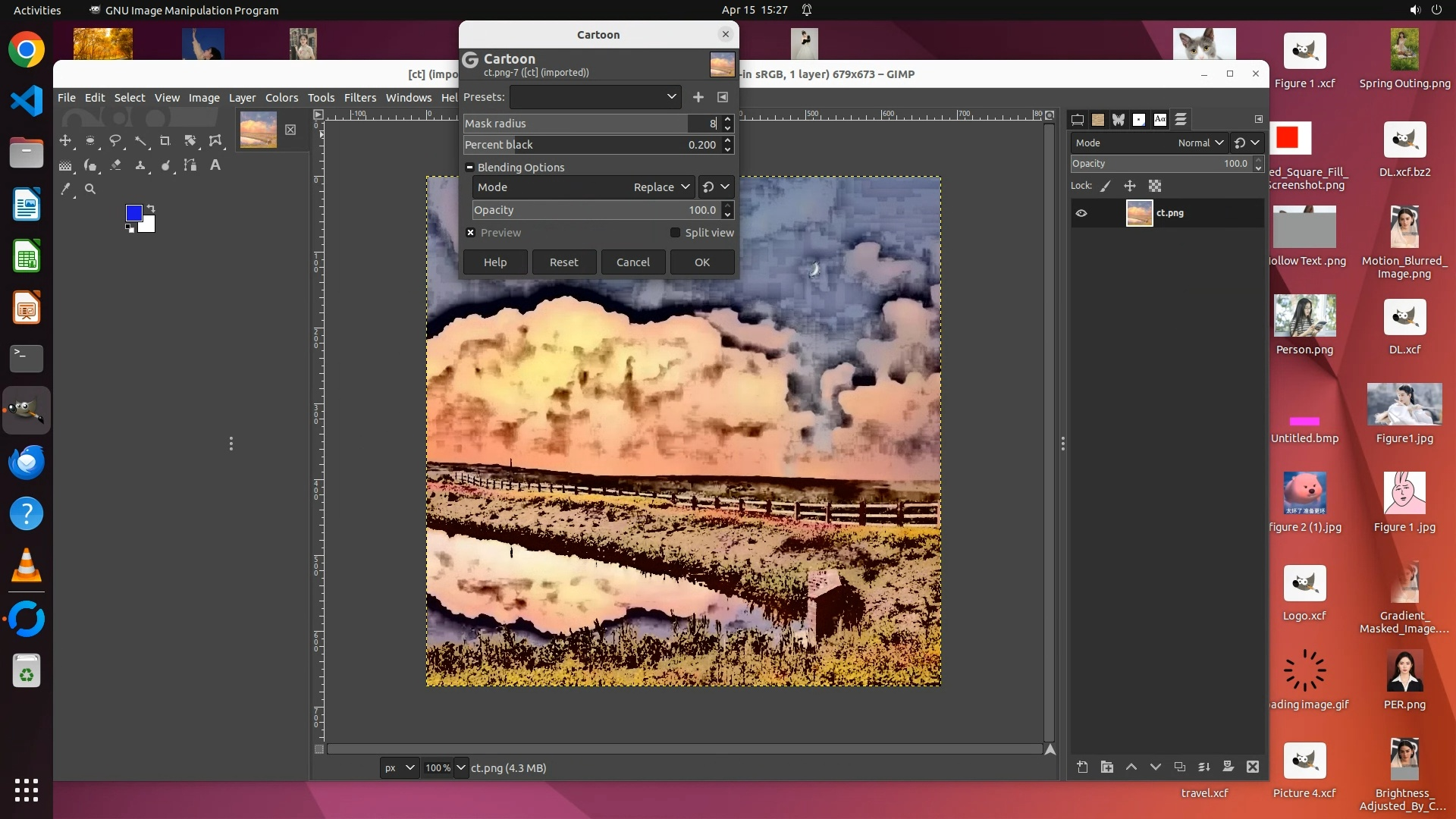Click the lock position and size icon

[1129, 186]
